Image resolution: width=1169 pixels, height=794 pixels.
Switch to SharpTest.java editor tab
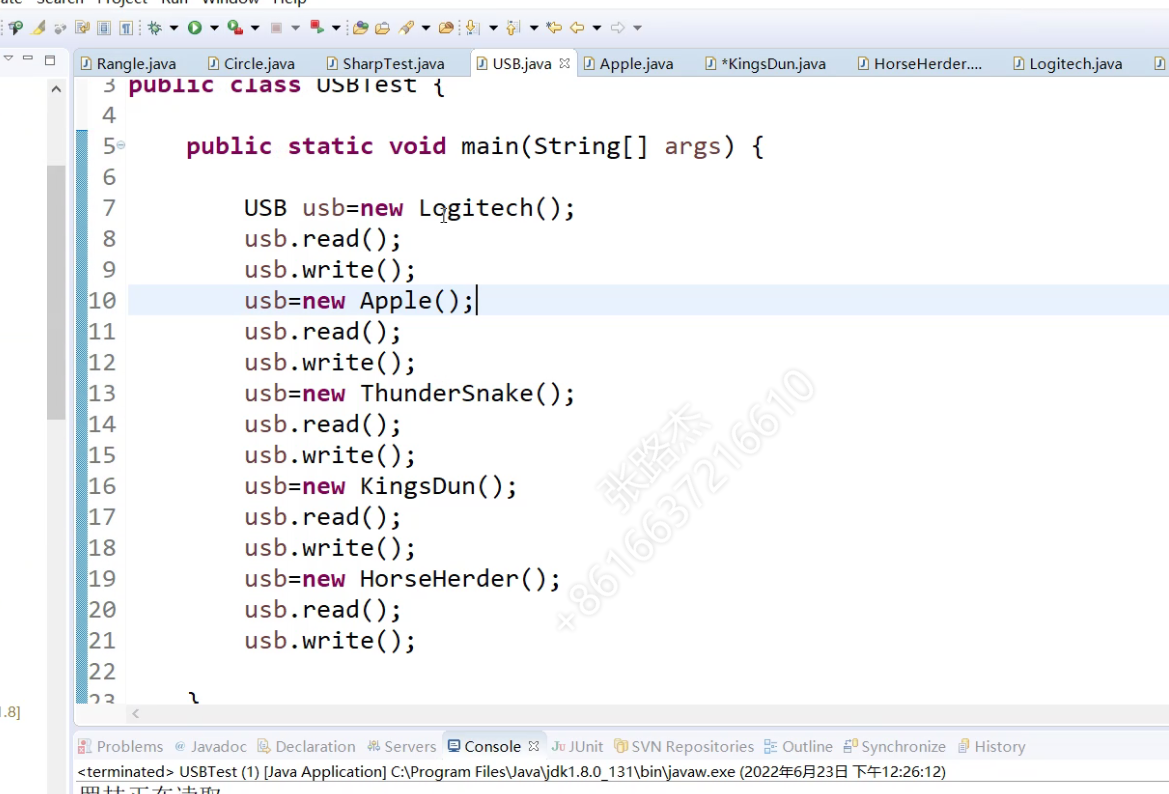click(x=386, y=63)
